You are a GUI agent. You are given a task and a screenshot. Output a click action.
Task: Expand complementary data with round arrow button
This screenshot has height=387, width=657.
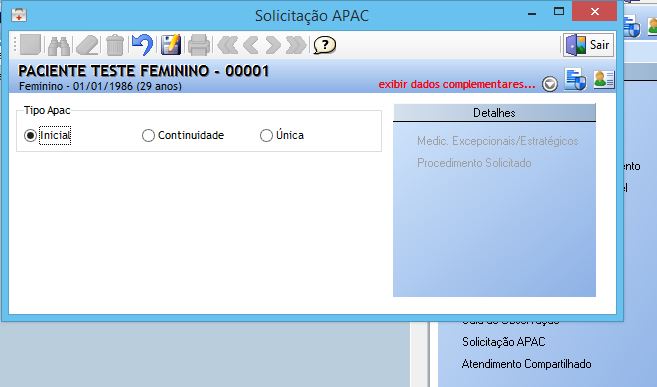coord(550,84)
